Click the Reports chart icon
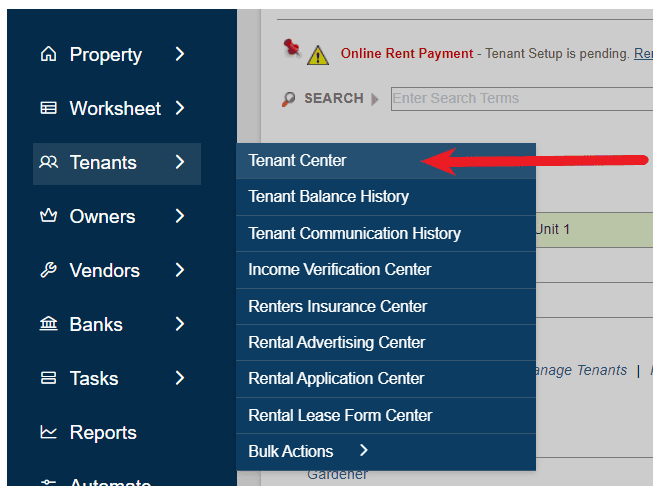The width and height of the screenshot is (661, 492). [x=48, y=433]
